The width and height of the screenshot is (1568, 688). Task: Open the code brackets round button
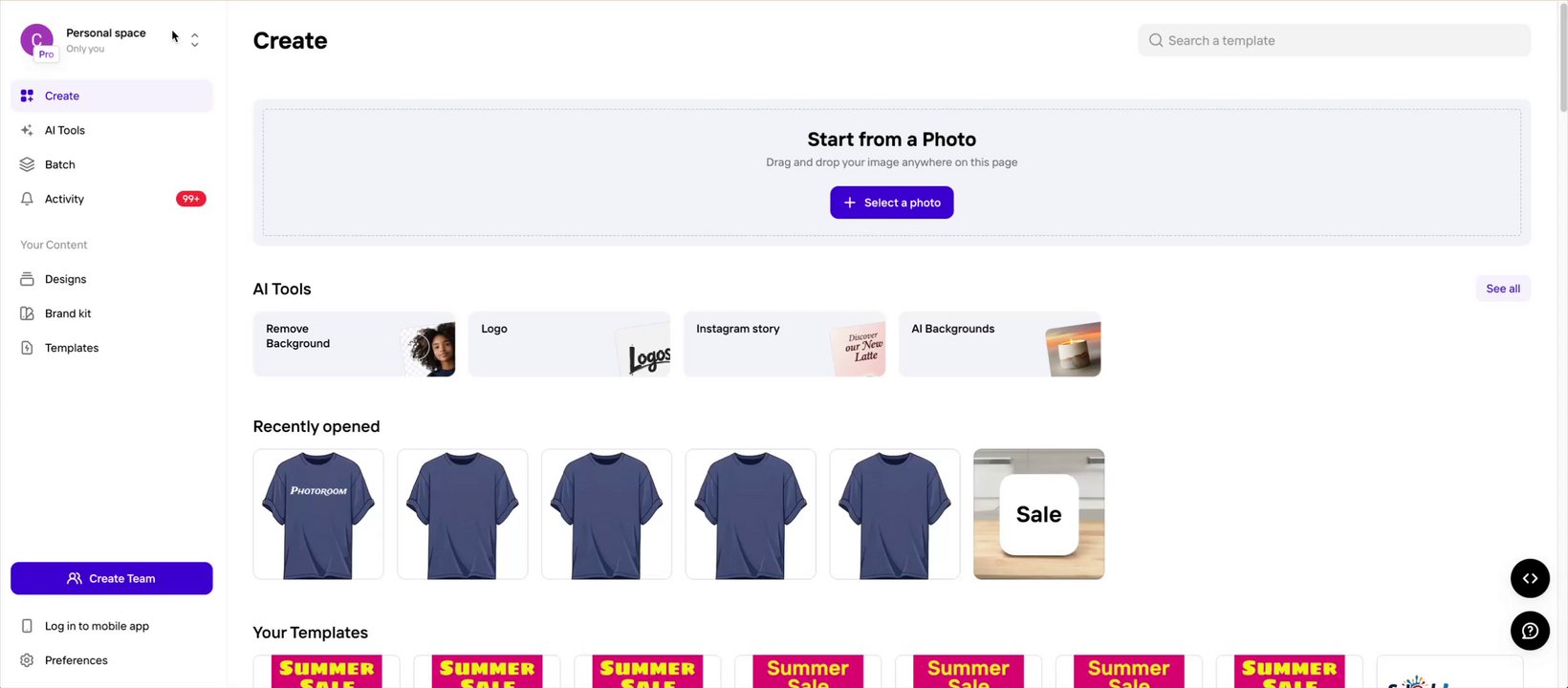(1530, 578)
